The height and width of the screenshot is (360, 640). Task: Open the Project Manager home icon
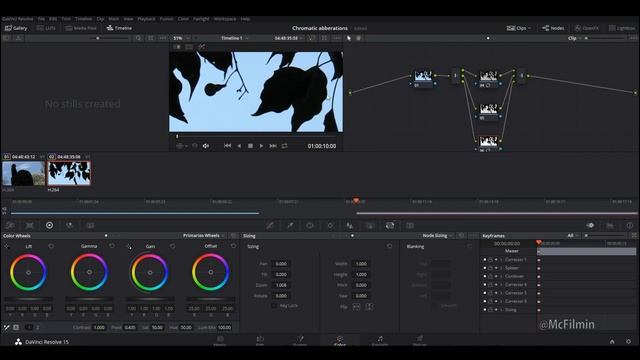click(x=612, y=342)
